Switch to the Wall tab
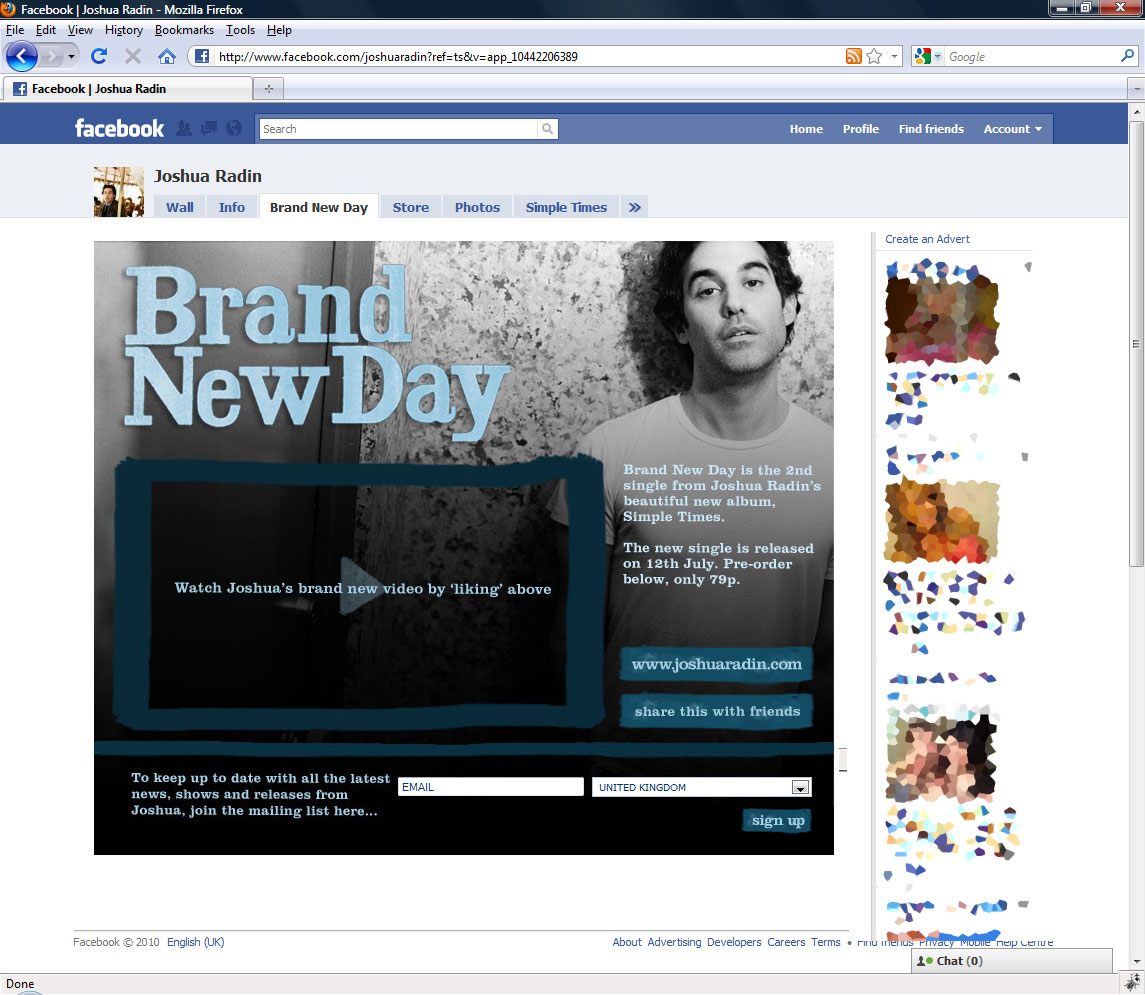The width and height of the screenshot is (1145, 995). [180, 207]
